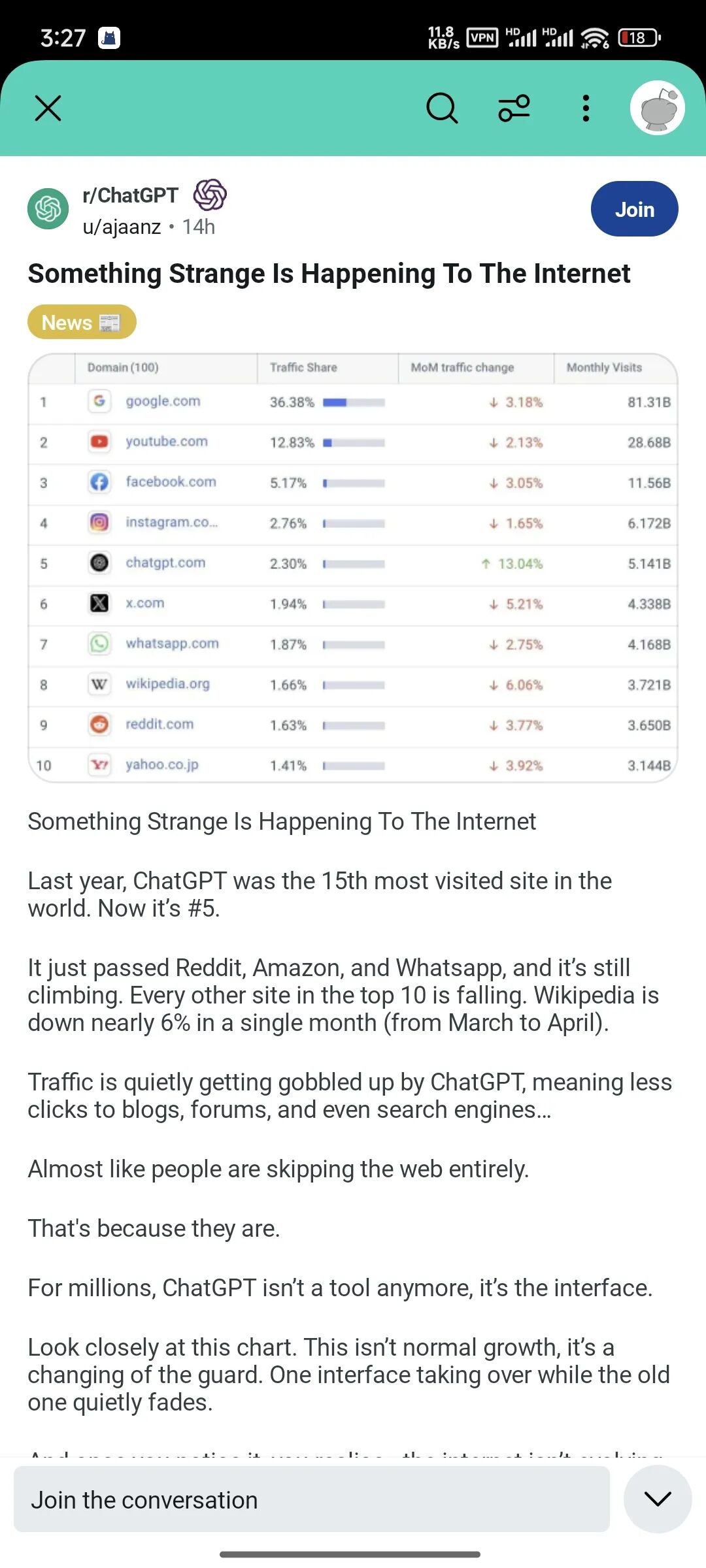Tap the Join the conversation field

coord(312,1499)
